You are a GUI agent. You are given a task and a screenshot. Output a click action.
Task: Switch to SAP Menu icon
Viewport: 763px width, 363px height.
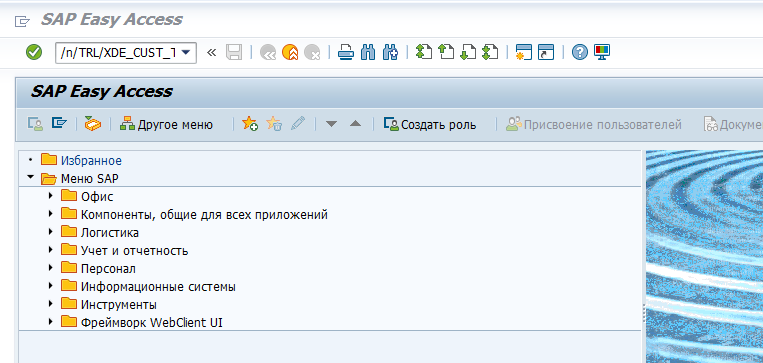click(x=59, y=124)
